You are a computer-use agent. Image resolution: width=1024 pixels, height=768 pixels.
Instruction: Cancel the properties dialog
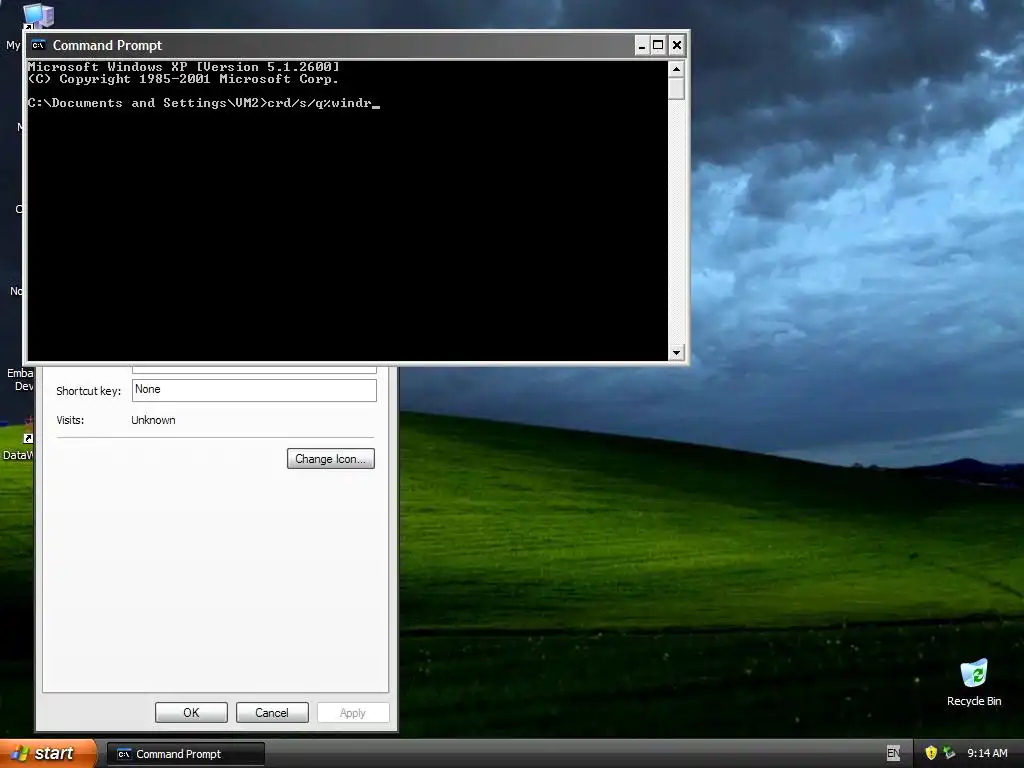[x=272, y=712]
